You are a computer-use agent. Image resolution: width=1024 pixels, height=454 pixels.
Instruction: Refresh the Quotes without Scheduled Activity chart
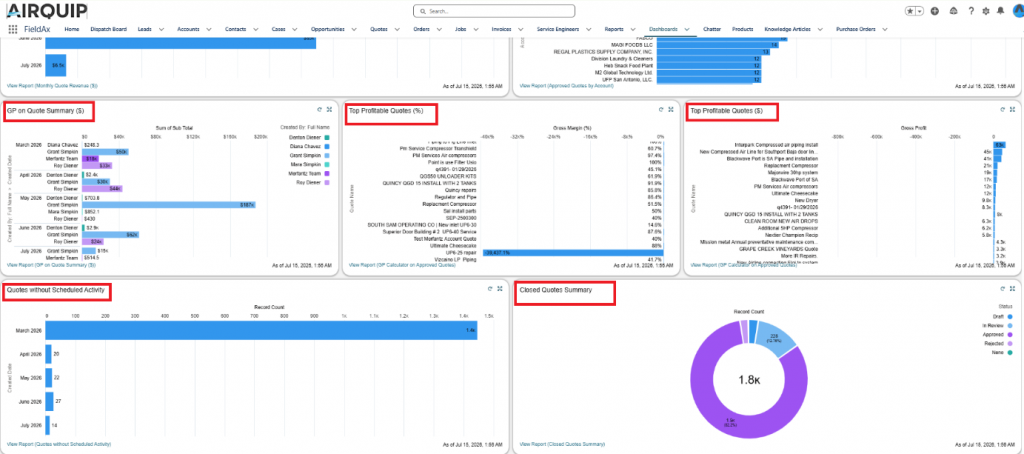click(x=490, y=288)
